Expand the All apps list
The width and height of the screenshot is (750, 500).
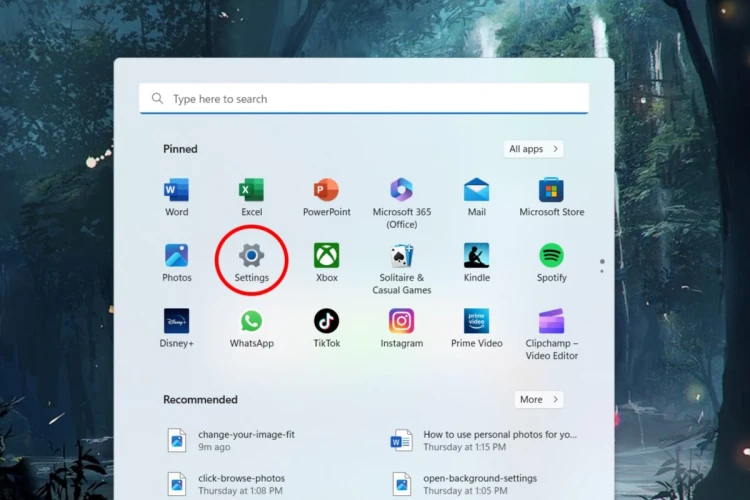533,149
